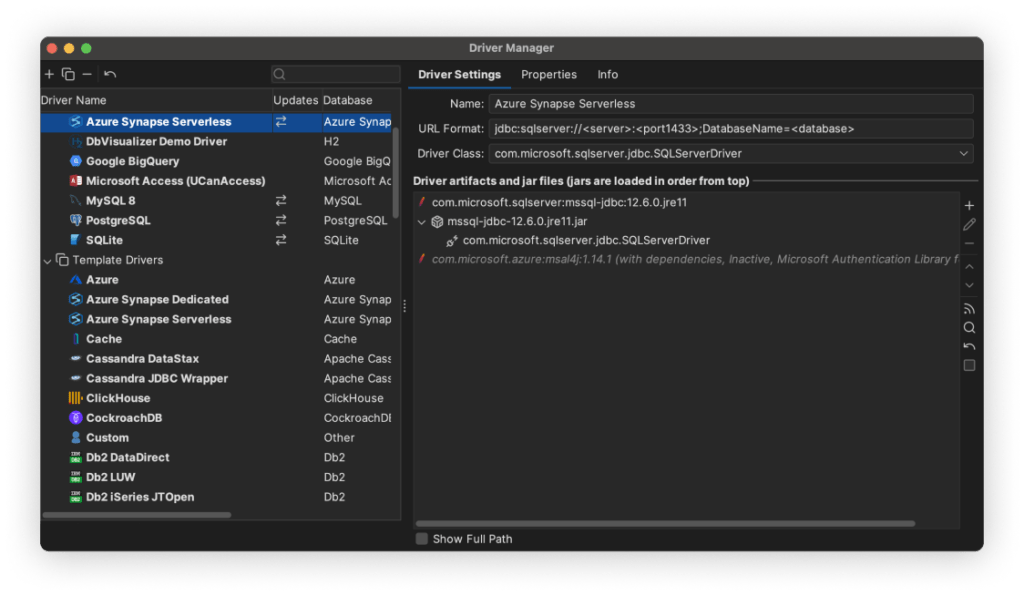Collapse the Template Drivers section

click(47, 259)
